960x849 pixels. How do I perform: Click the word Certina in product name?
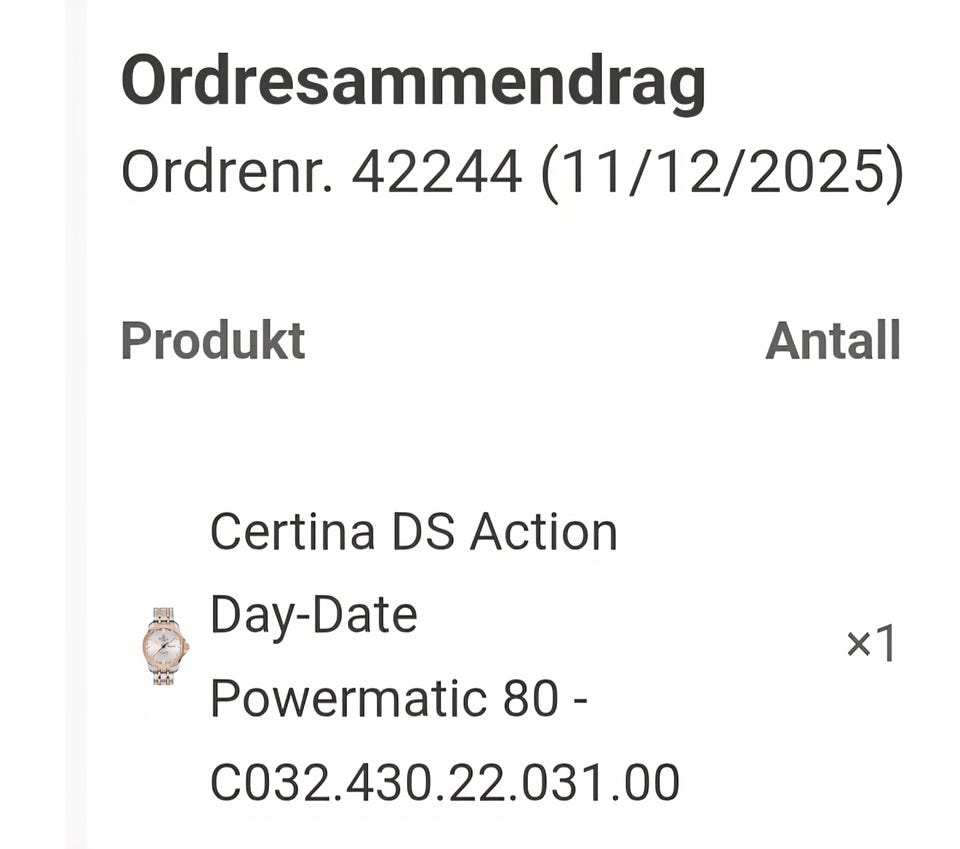293,532
